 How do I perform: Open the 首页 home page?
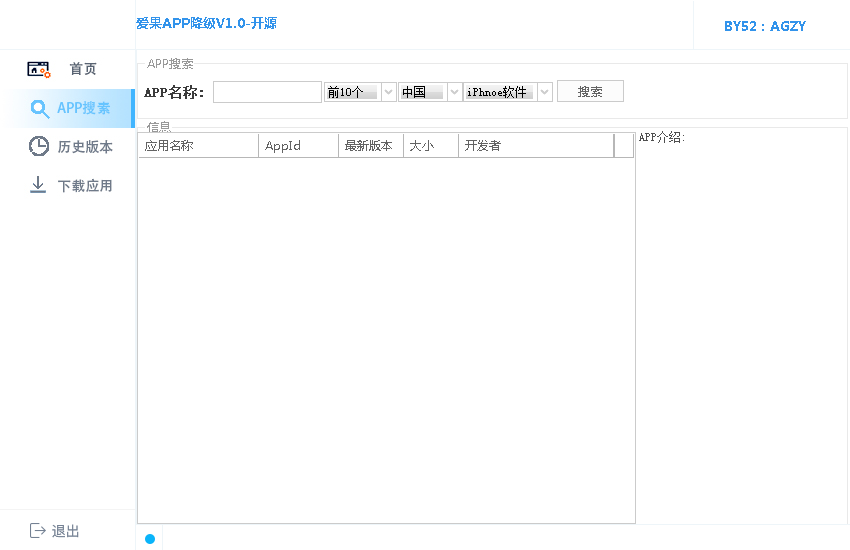click(83, 69)
